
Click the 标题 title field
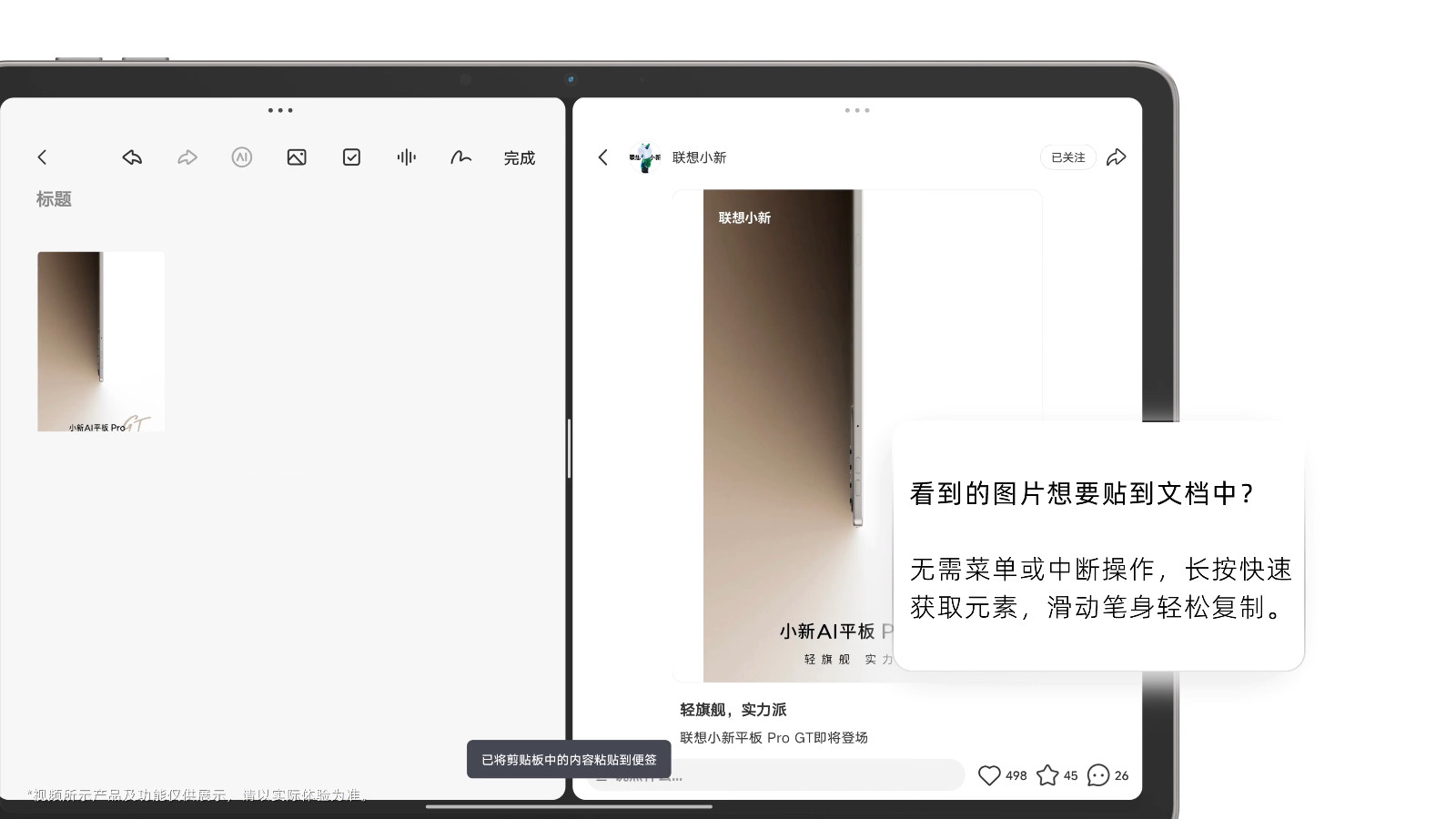pos(54,199)
